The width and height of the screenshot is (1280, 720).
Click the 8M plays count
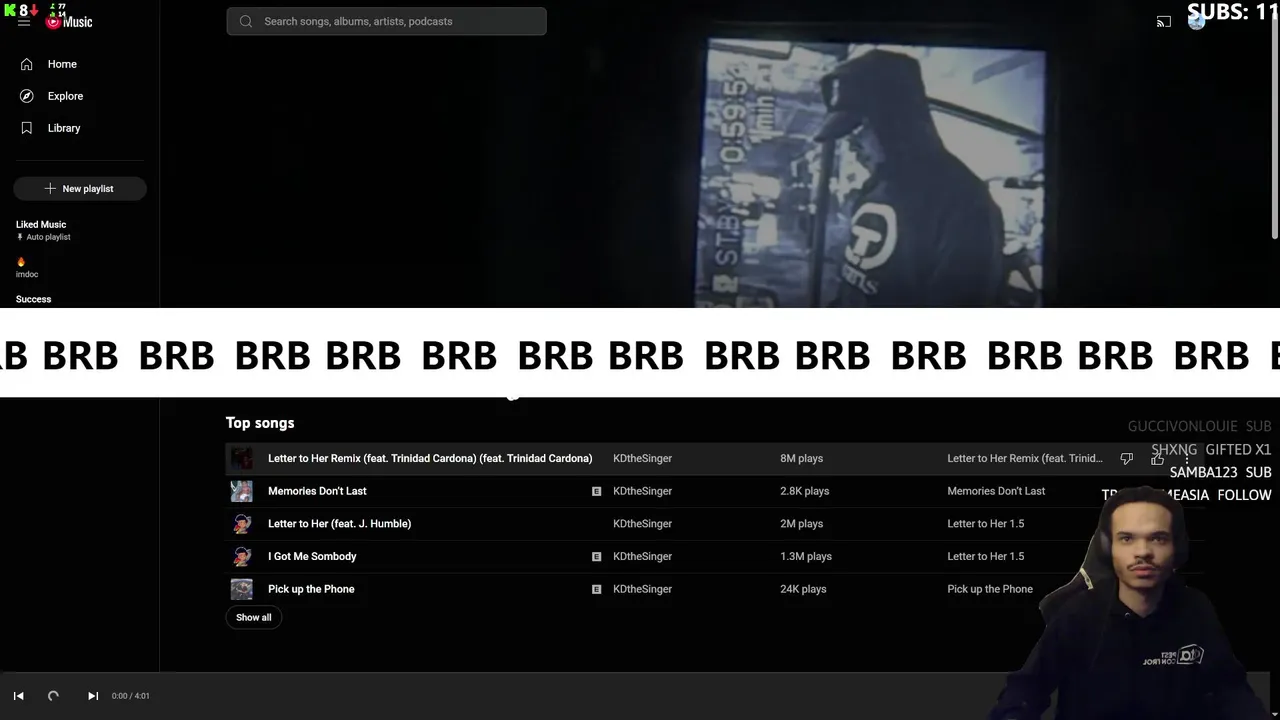[x=801, y=458]
